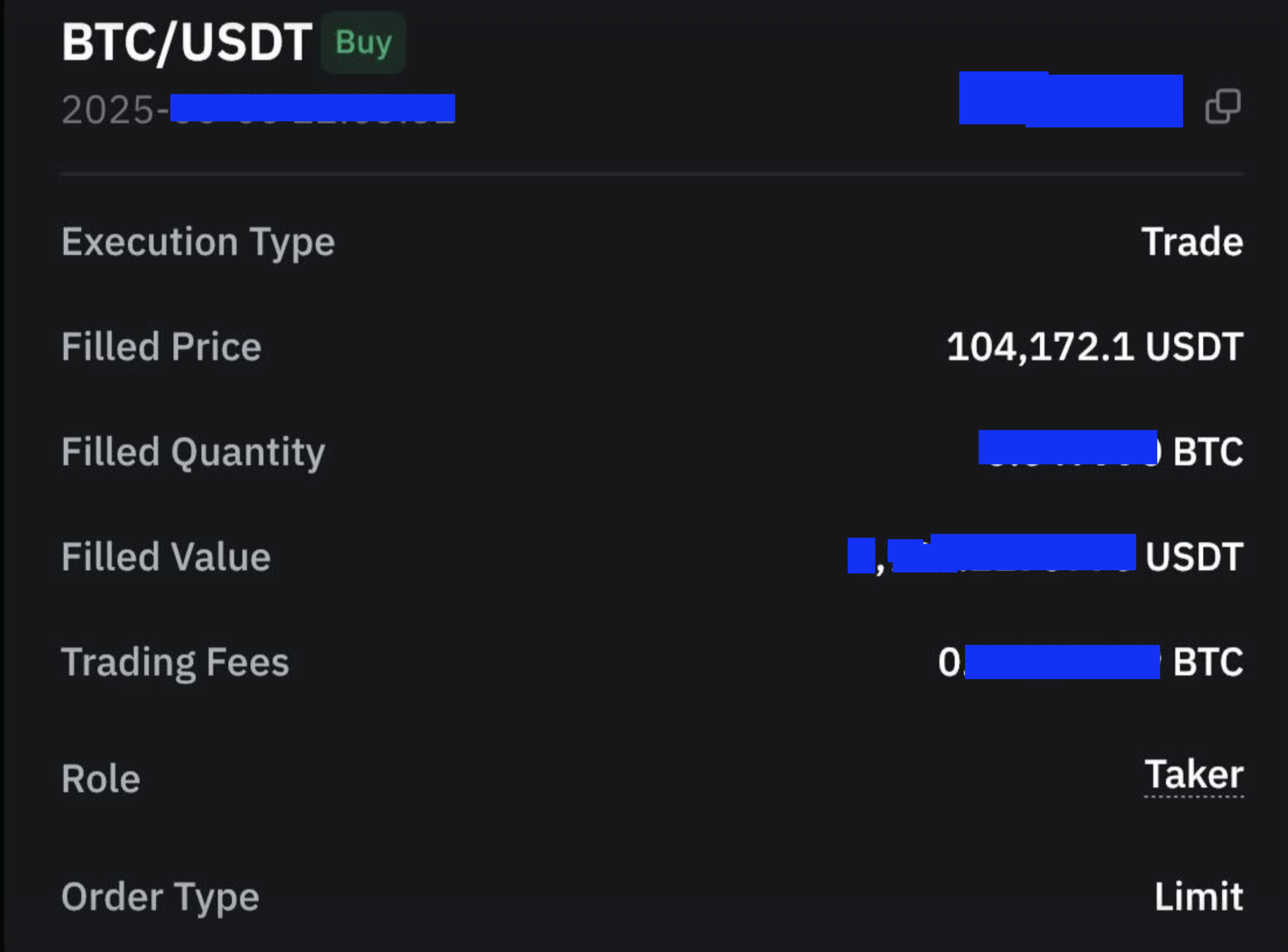Screen dimensions: 1288x952
Task: Click the Role label
Action: (x=101, y=779)
